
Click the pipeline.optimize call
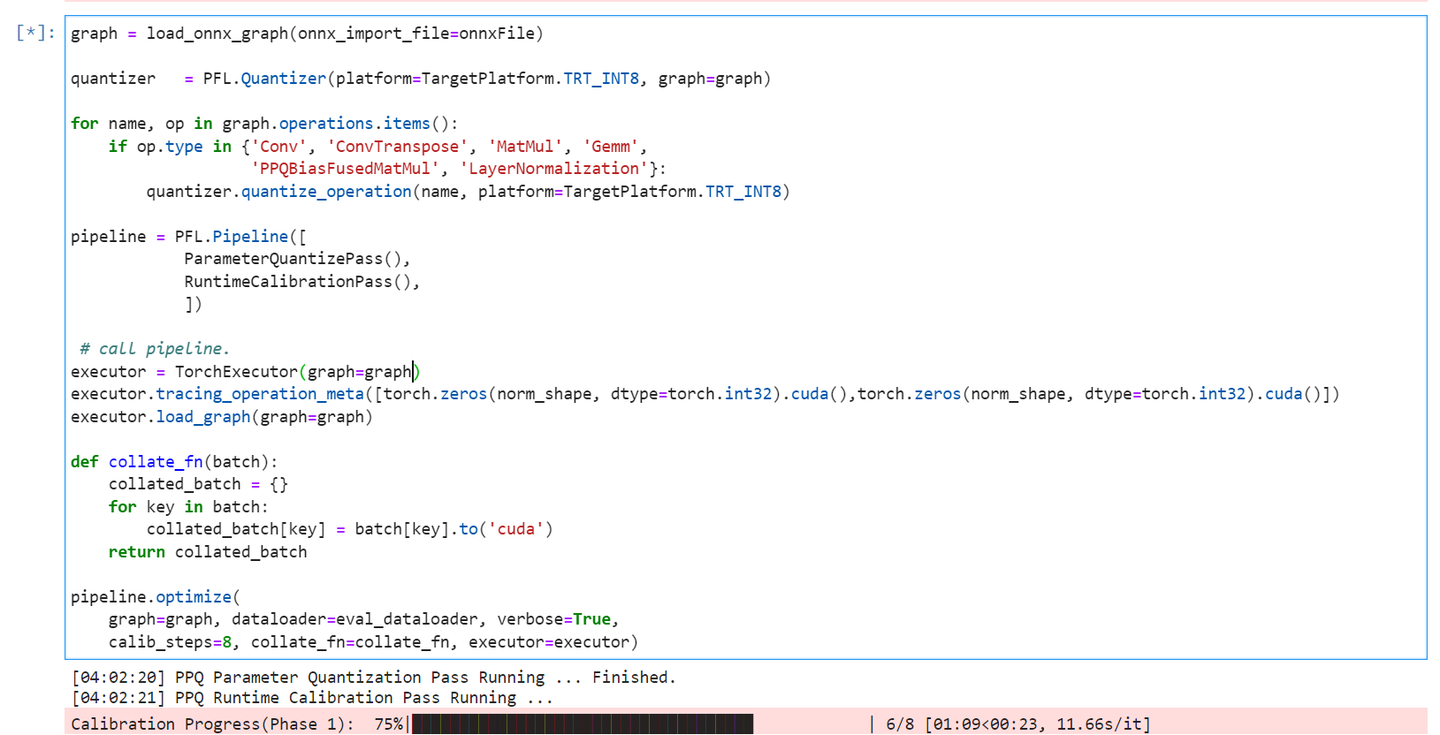(x=151, y=597)
